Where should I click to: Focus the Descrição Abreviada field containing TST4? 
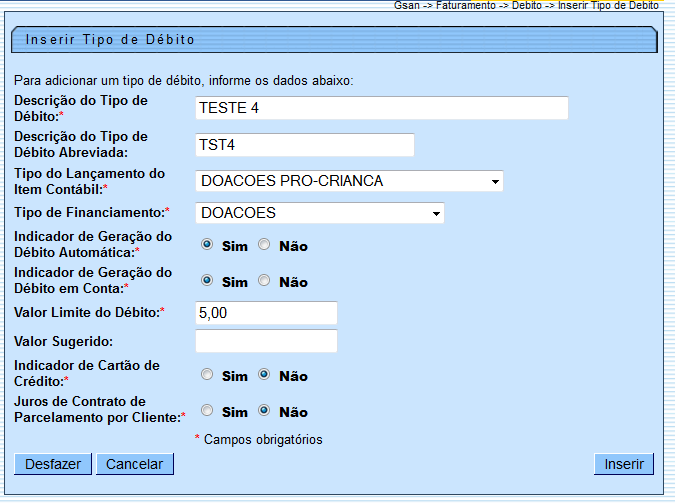click(305, 145)
